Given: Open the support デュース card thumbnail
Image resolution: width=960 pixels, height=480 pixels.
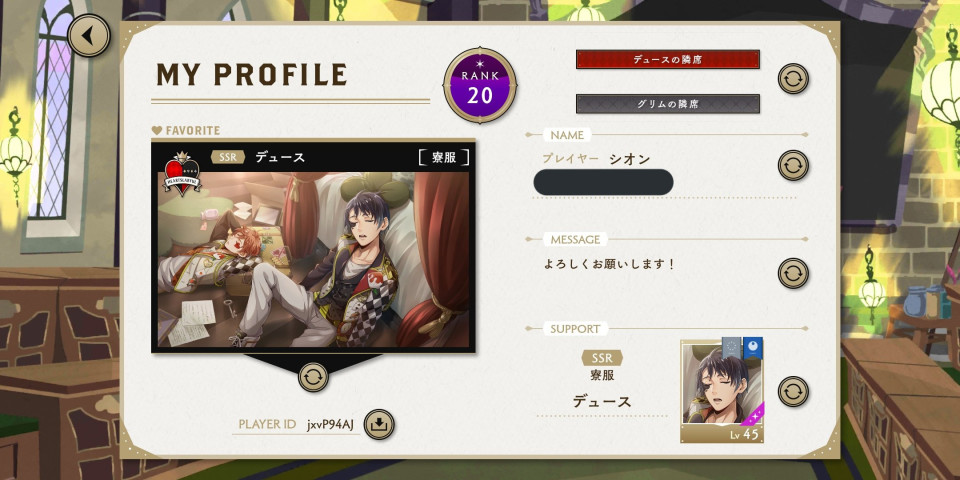Looking at the screenshot, I should pos(722,392).
